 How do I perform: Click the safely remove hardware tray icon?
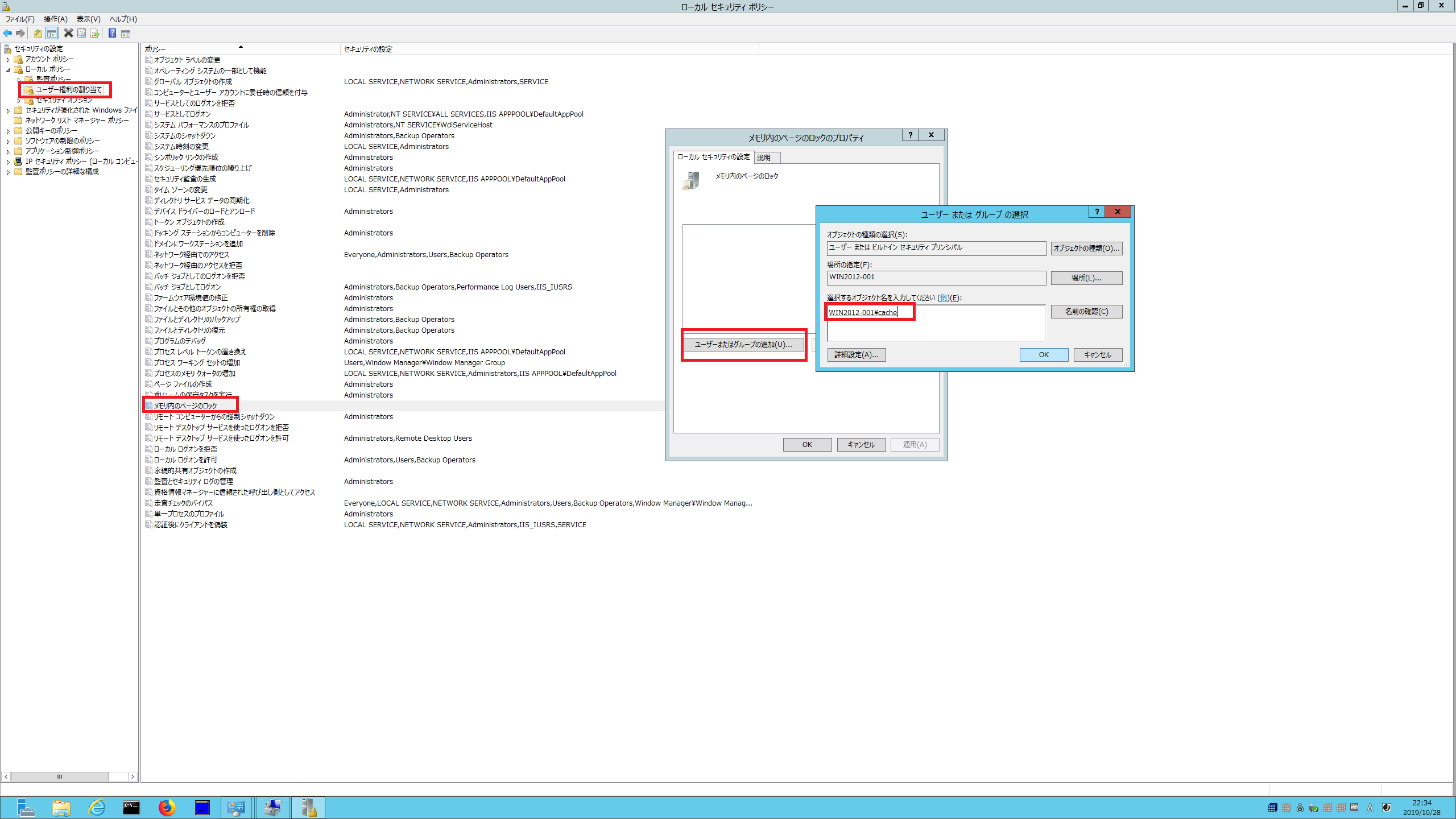pos(1313,807)
